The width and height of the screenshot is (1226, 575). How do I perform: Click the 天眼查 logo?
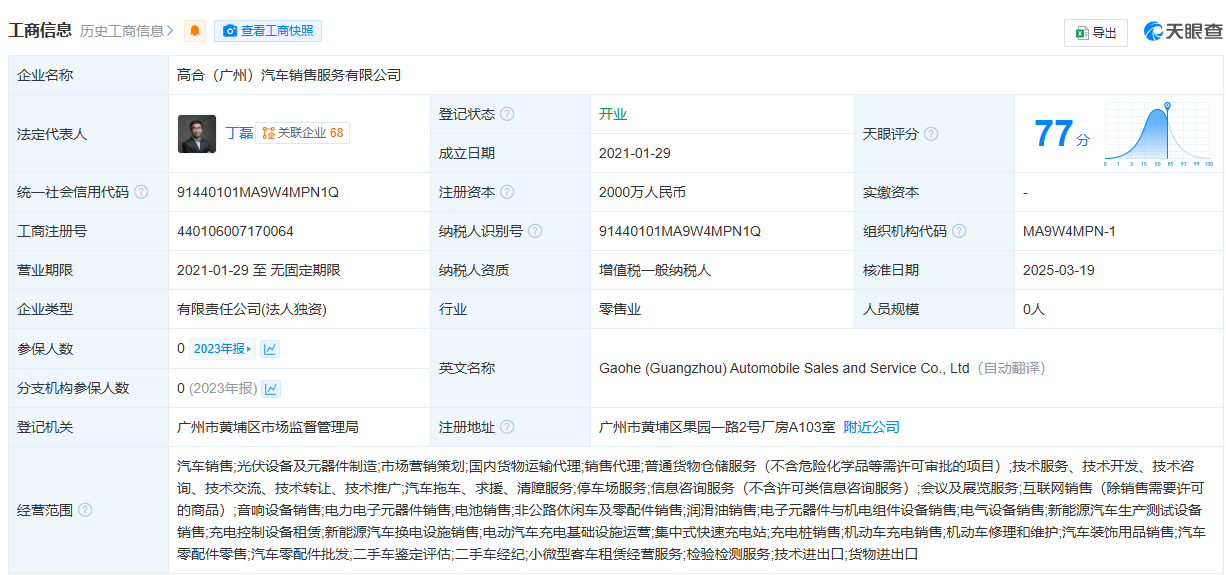coord(1183,32)
